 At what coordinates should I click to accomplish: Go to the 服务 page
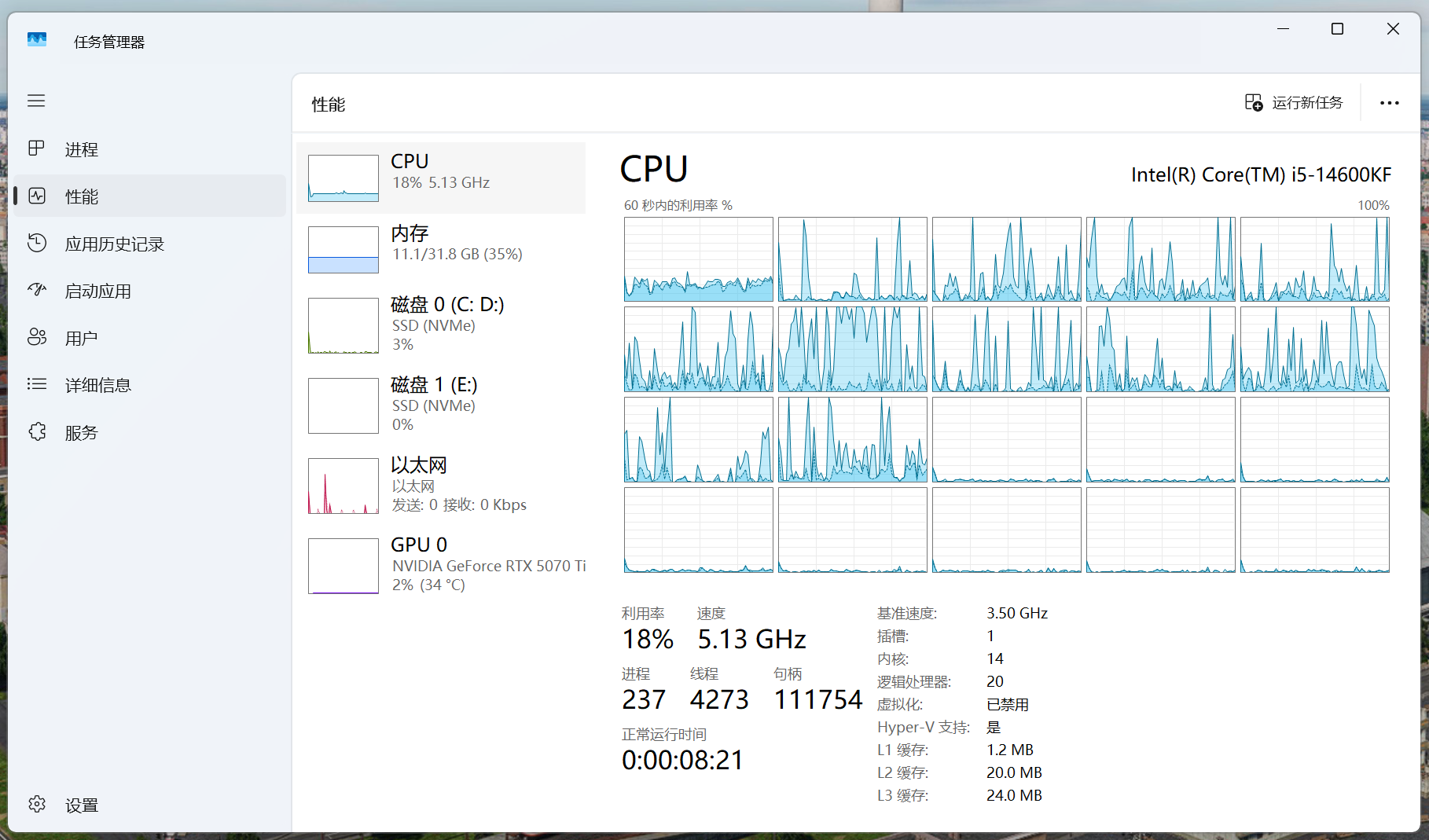coord(82,432)
